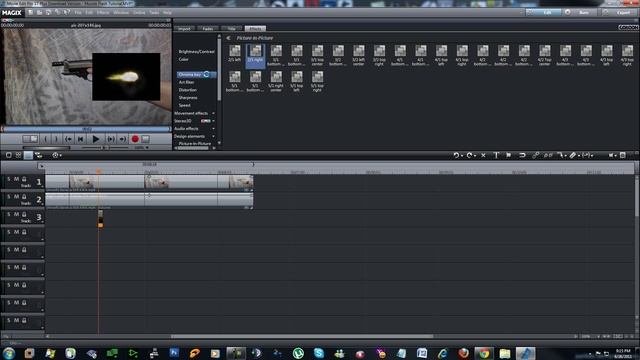
Task: Click the orange playhead marker on ruler
Action: tap(98, 171)
